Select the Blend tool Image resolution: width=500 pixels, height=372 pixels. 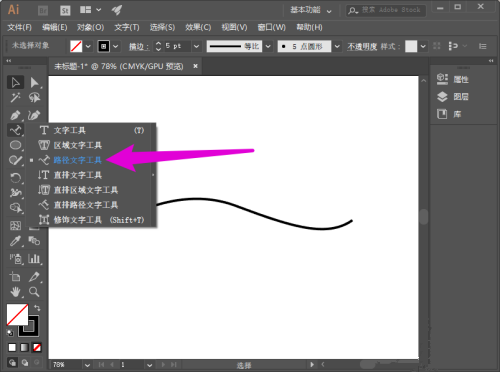point(34,241)
